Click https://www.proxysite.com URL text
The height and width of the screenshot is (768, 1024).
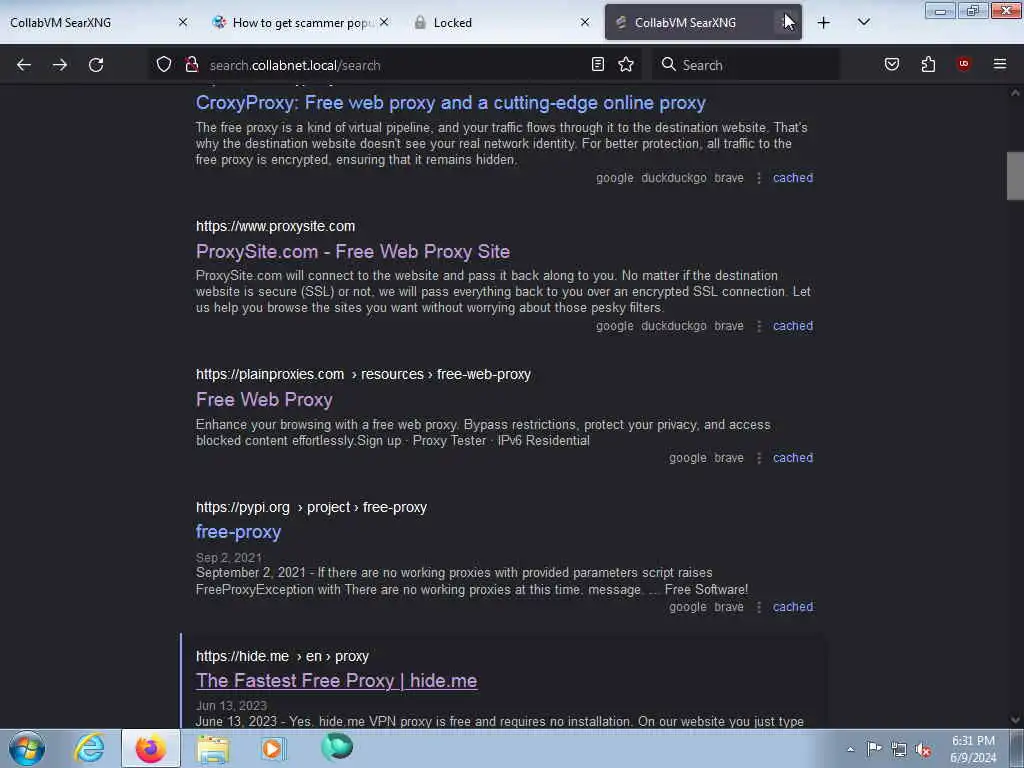(276, 226)
